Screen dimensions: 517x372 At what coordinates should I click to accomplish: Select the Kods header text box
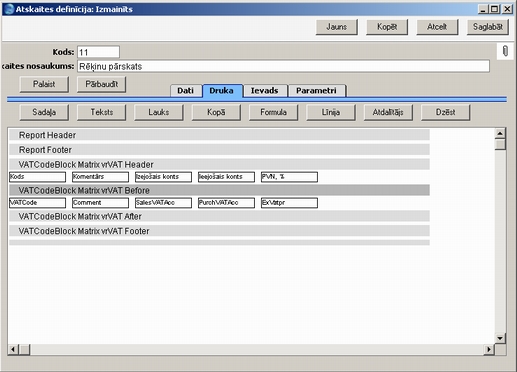[37, 177]
